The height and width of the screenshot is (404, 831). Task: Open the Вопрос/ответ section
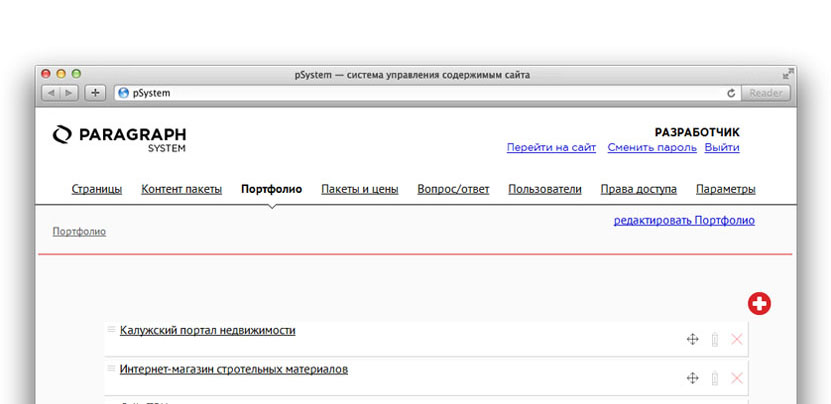click(453, 189)
